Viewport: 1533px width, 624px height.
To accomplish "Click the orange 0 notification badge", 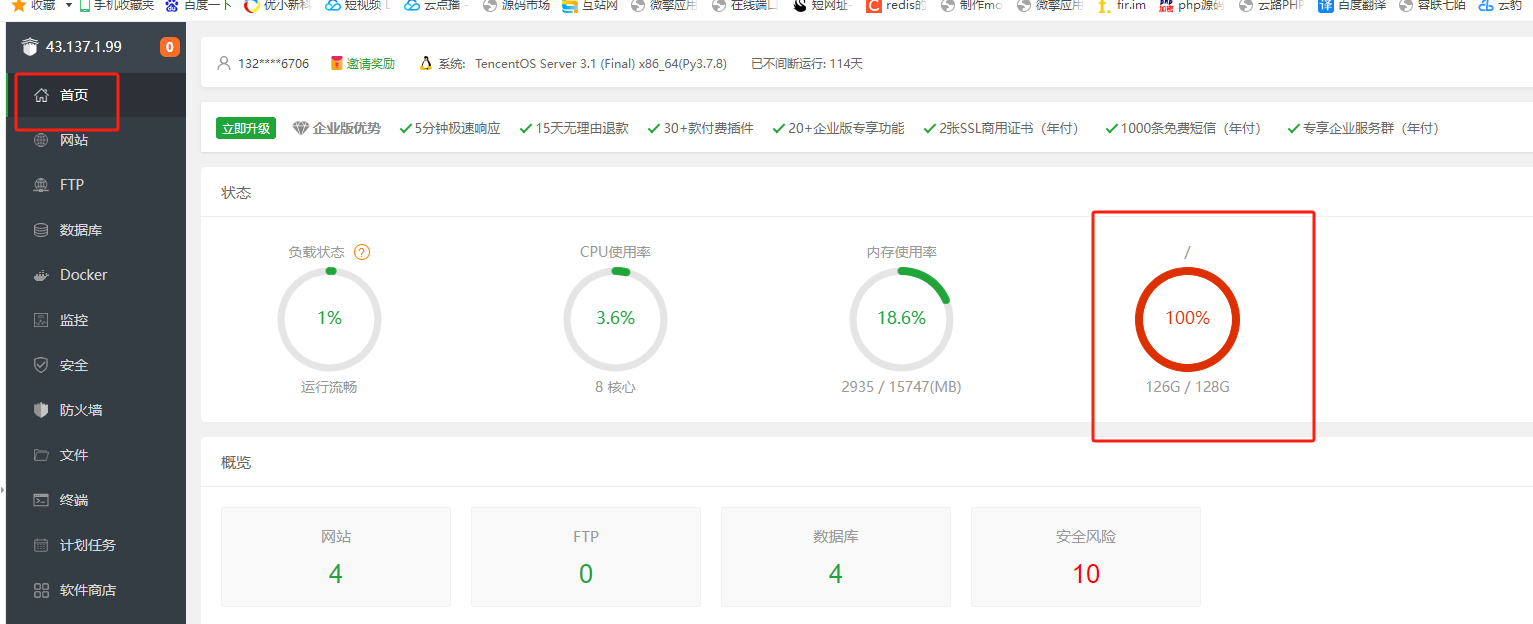I will [x=170, y=47].
